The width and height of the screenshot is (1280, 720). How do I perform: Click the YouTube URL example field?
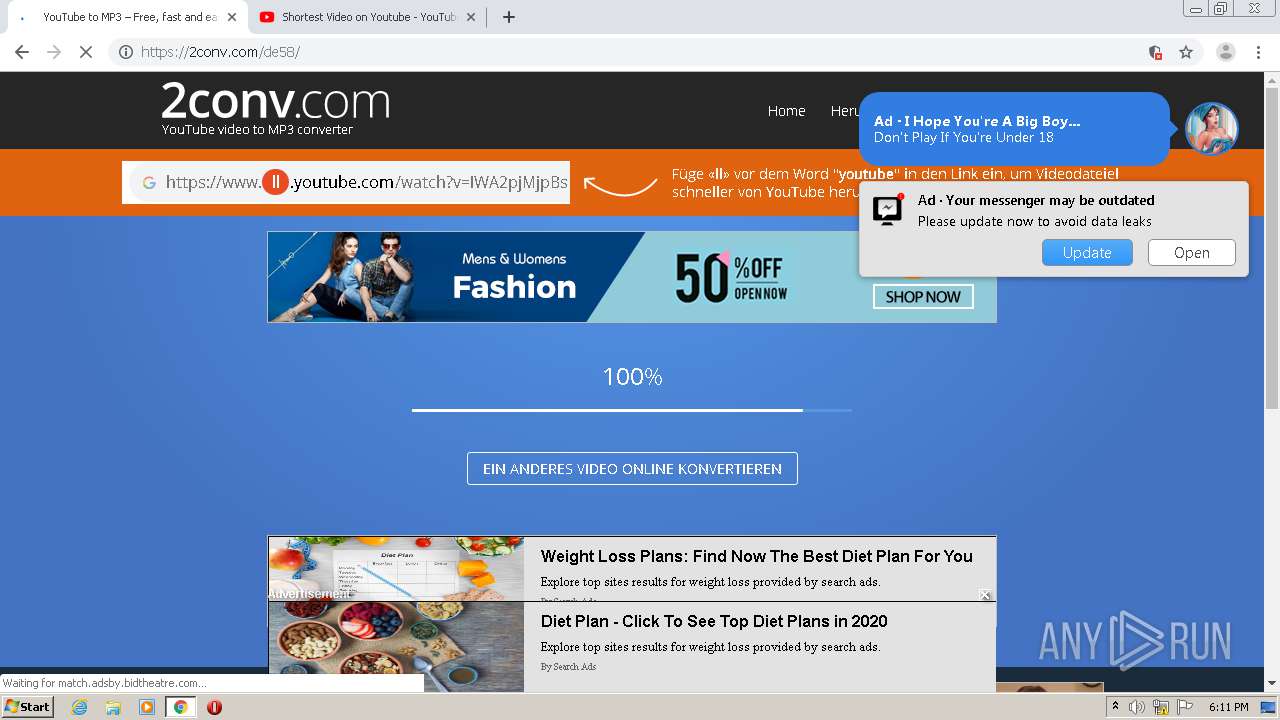click(346, 182)
